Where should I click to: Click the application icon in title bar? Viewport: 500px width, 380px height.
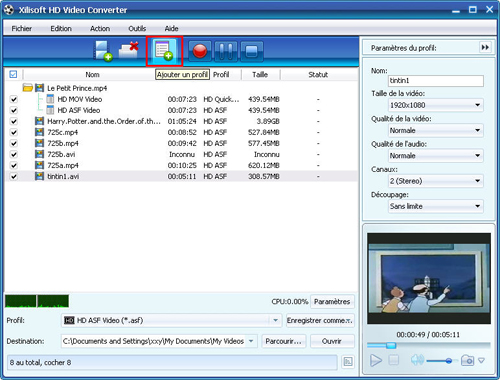tap(9, 10)
